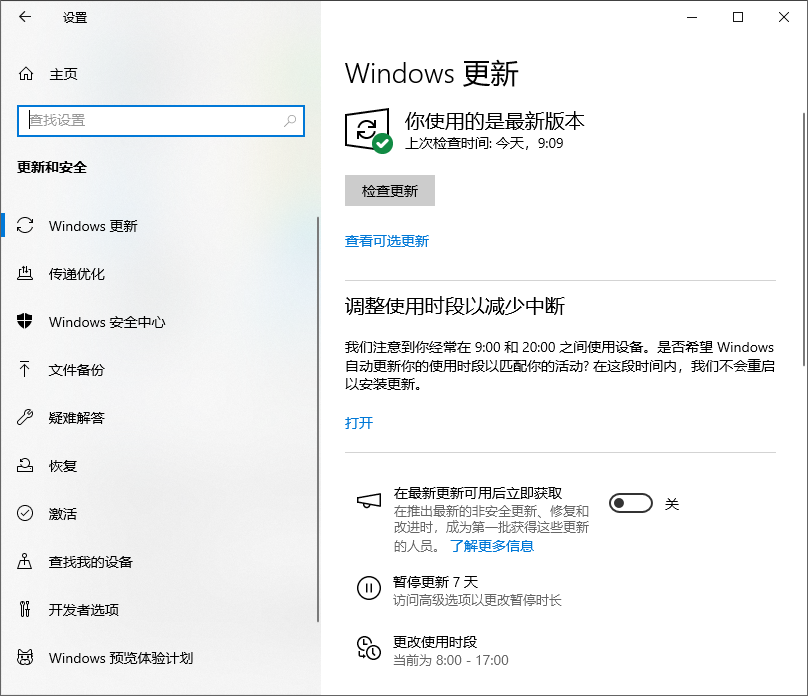
Task: Click the back arrow icon
Action: tap(25, 17)
